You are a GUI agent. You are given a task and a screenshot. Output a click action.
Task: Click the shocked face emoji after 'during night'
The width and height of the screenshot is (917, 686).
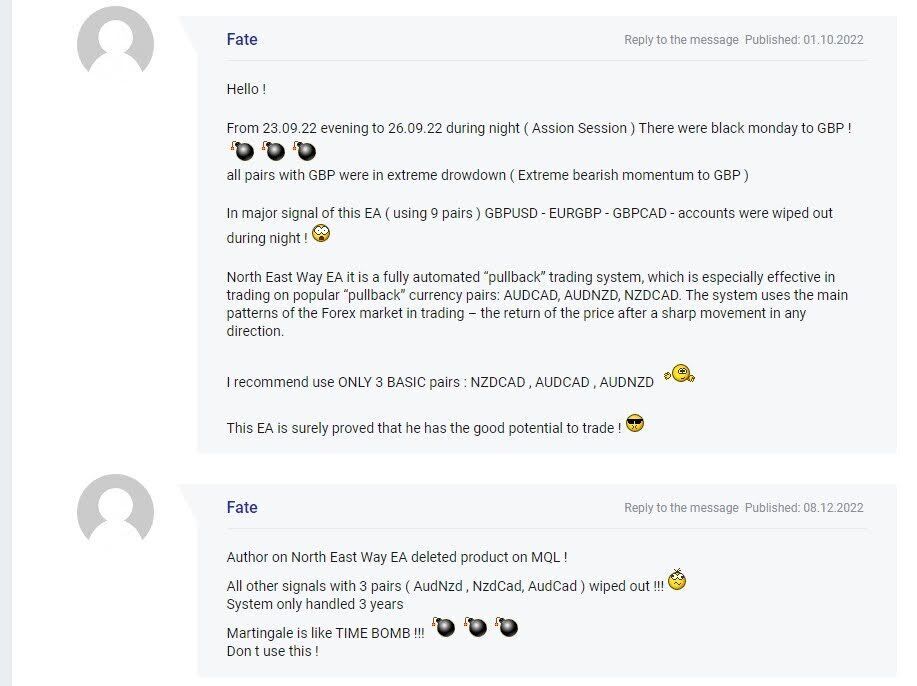321,234
